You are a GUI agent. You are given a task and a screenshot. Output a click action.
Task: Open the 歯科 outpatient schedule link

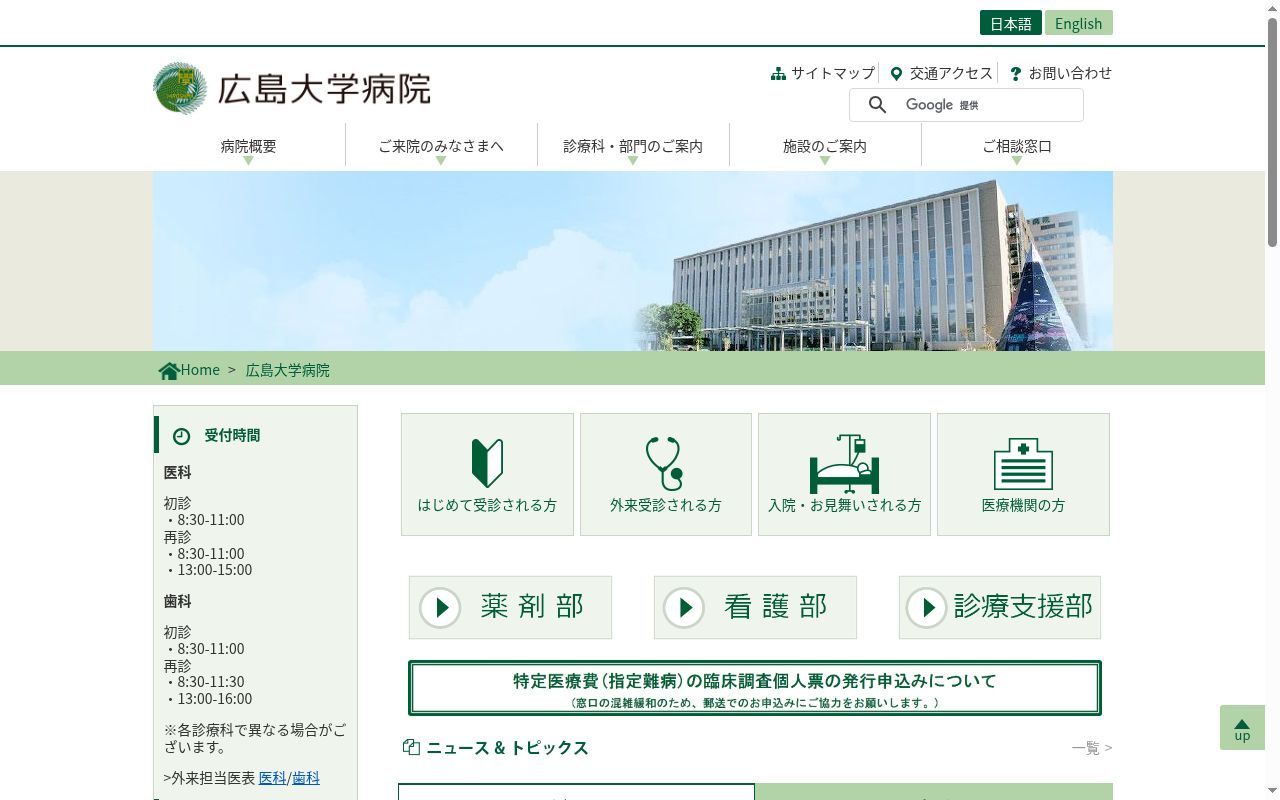pos(306,778)
